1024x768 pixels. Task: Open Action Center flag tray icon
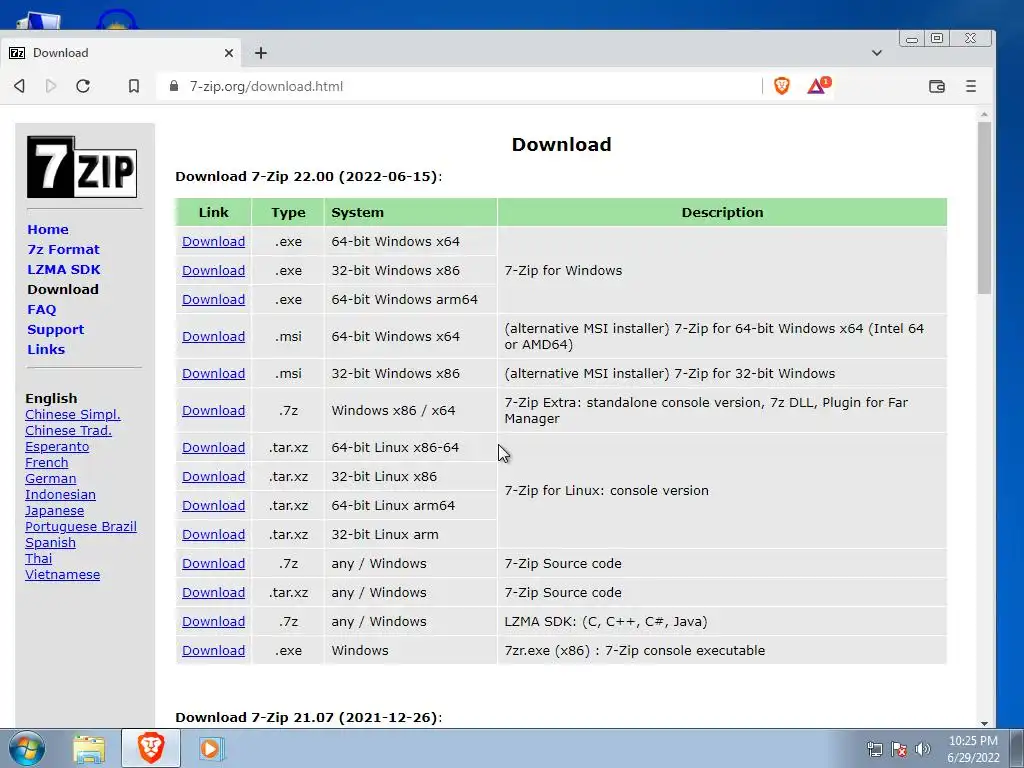pyautogui.click(x=899, y=749)
